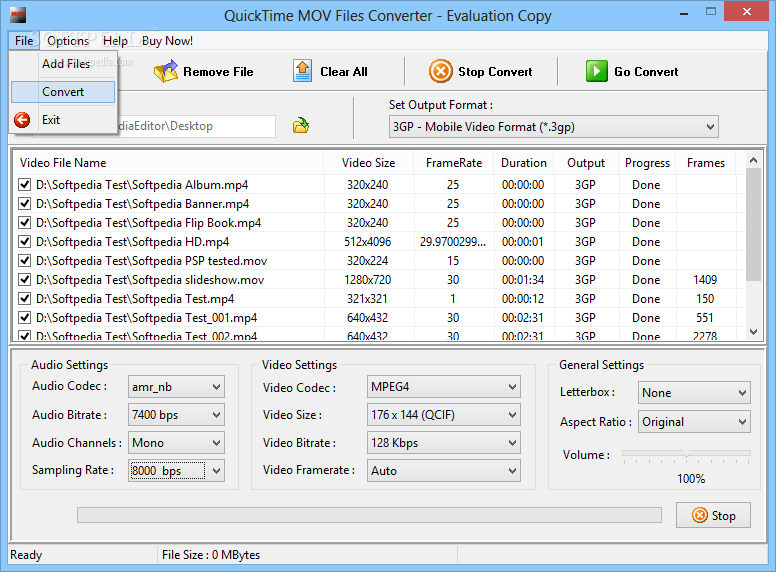The height and width of the screenshot is (572, 776).
Task: Open the Audio Channels dropdown
Action: (176, 442)
